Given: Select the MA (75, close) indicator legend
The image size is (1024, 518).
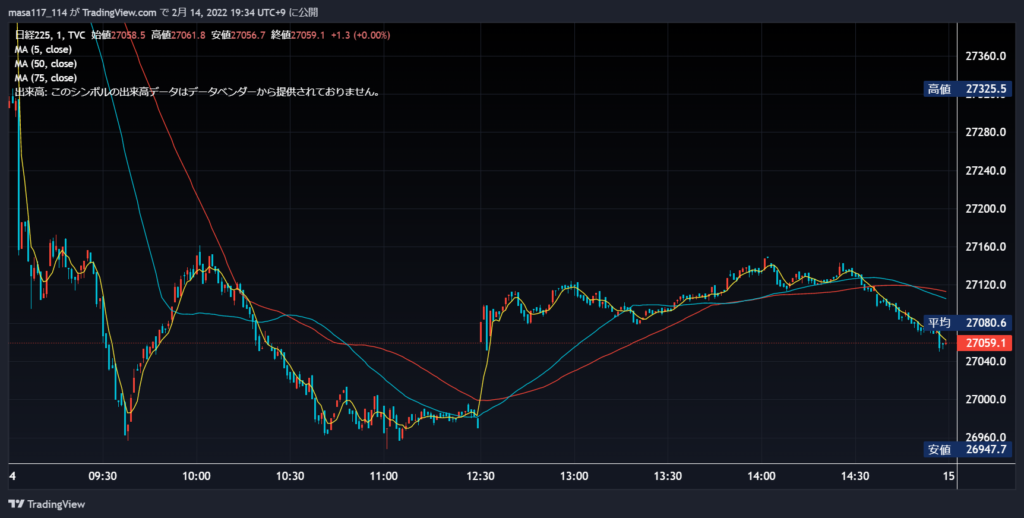Looking at the screenshot, I should [46, 78].
